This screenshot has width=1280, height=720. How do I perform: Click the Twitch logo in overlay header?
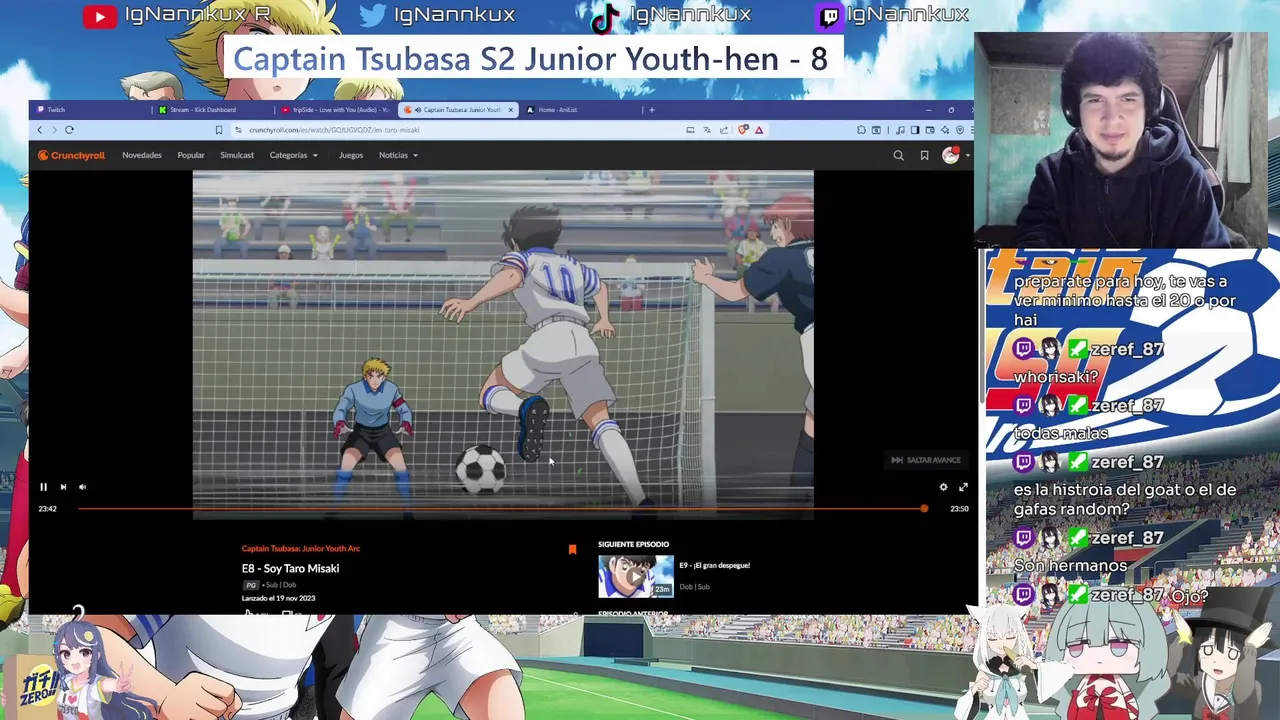[830, 17]
